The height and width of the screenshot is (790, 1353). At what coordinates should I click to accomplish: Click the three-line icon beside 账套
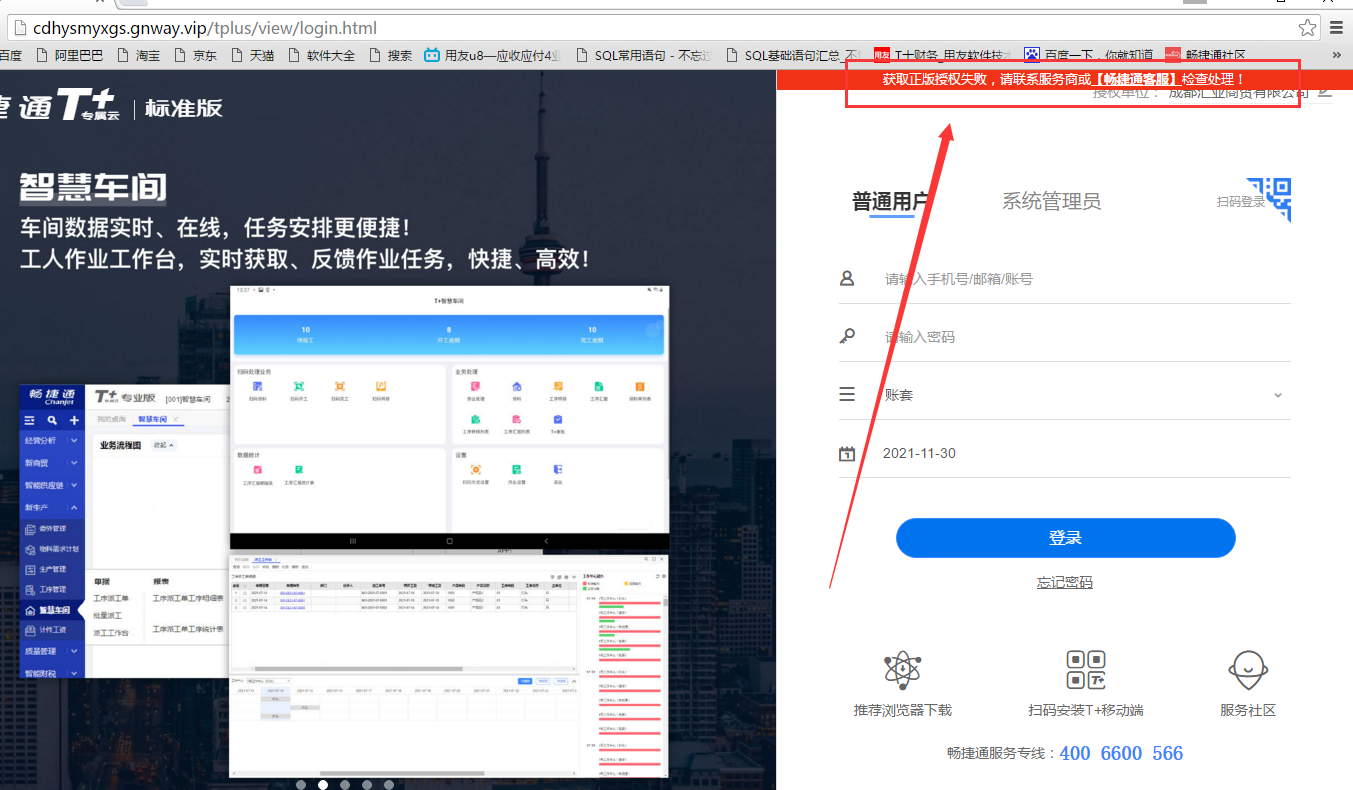[x=847, y=394]
